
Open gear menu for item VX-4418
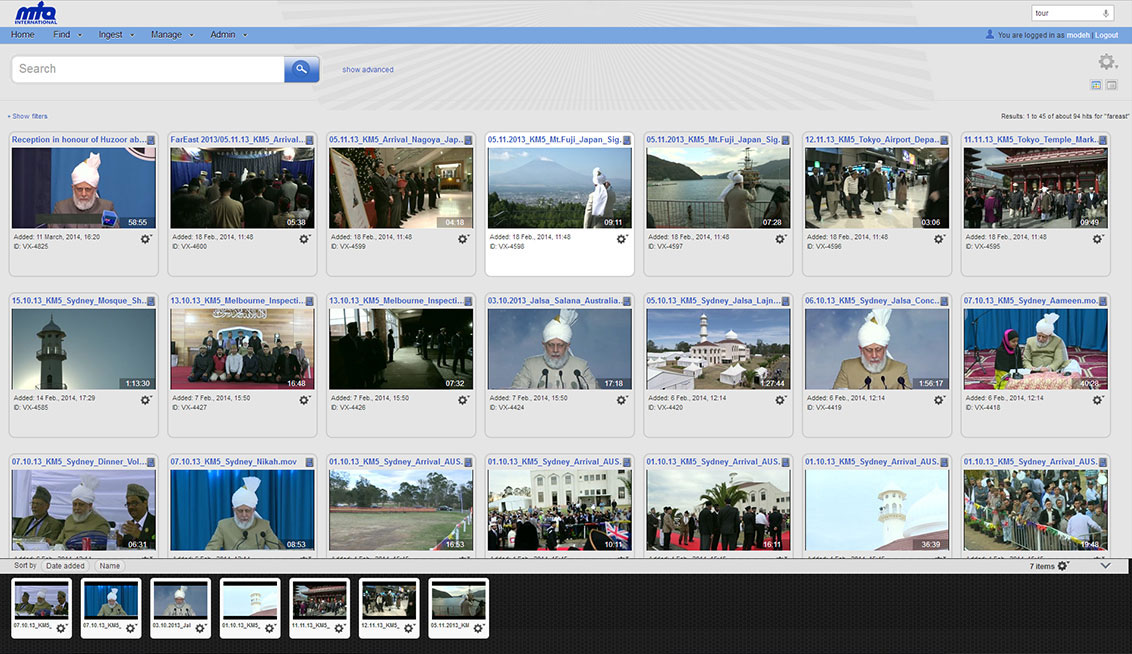click(1098, 400)
